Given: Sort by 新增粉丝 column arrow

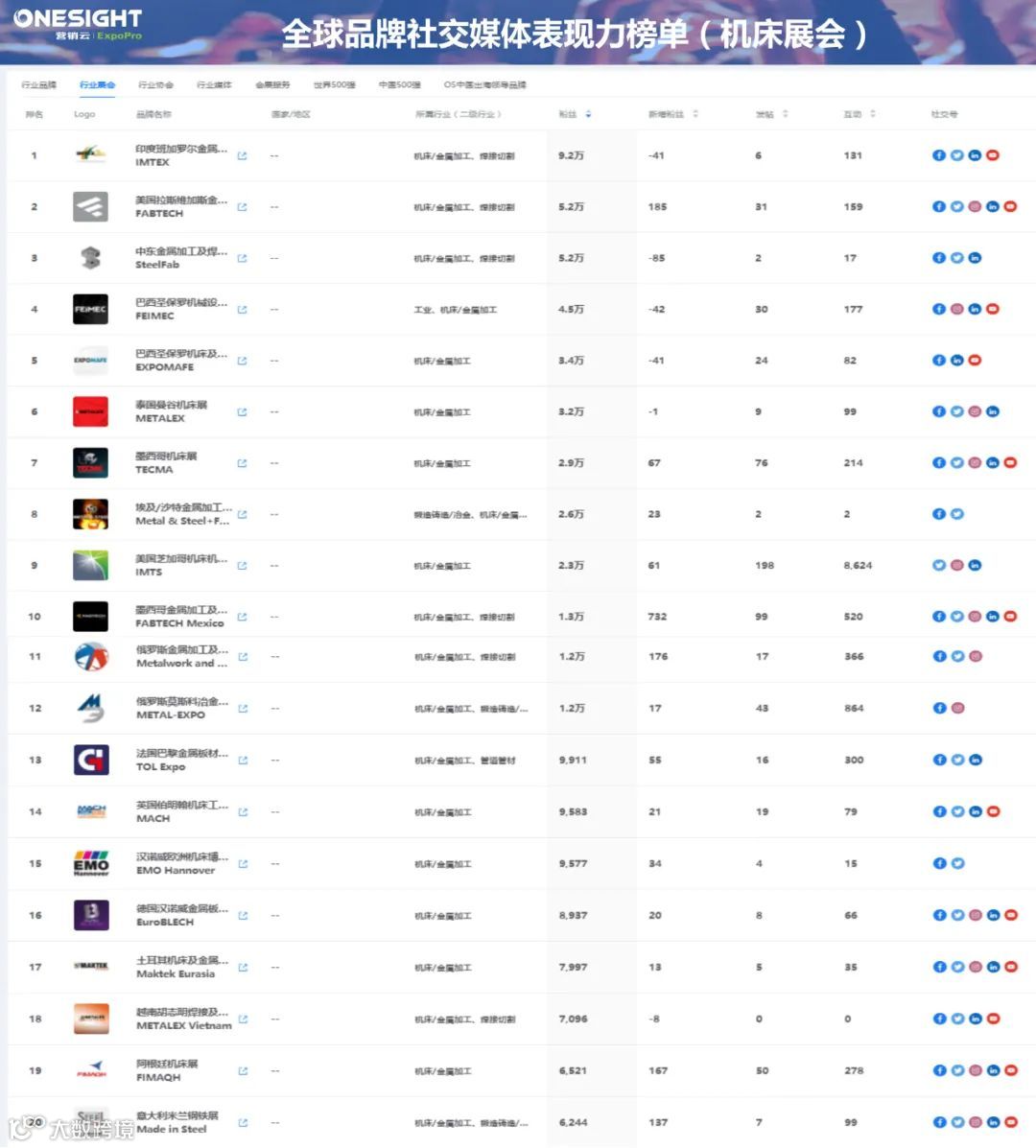Looking at the screenshot, I should tap(695, 114).
